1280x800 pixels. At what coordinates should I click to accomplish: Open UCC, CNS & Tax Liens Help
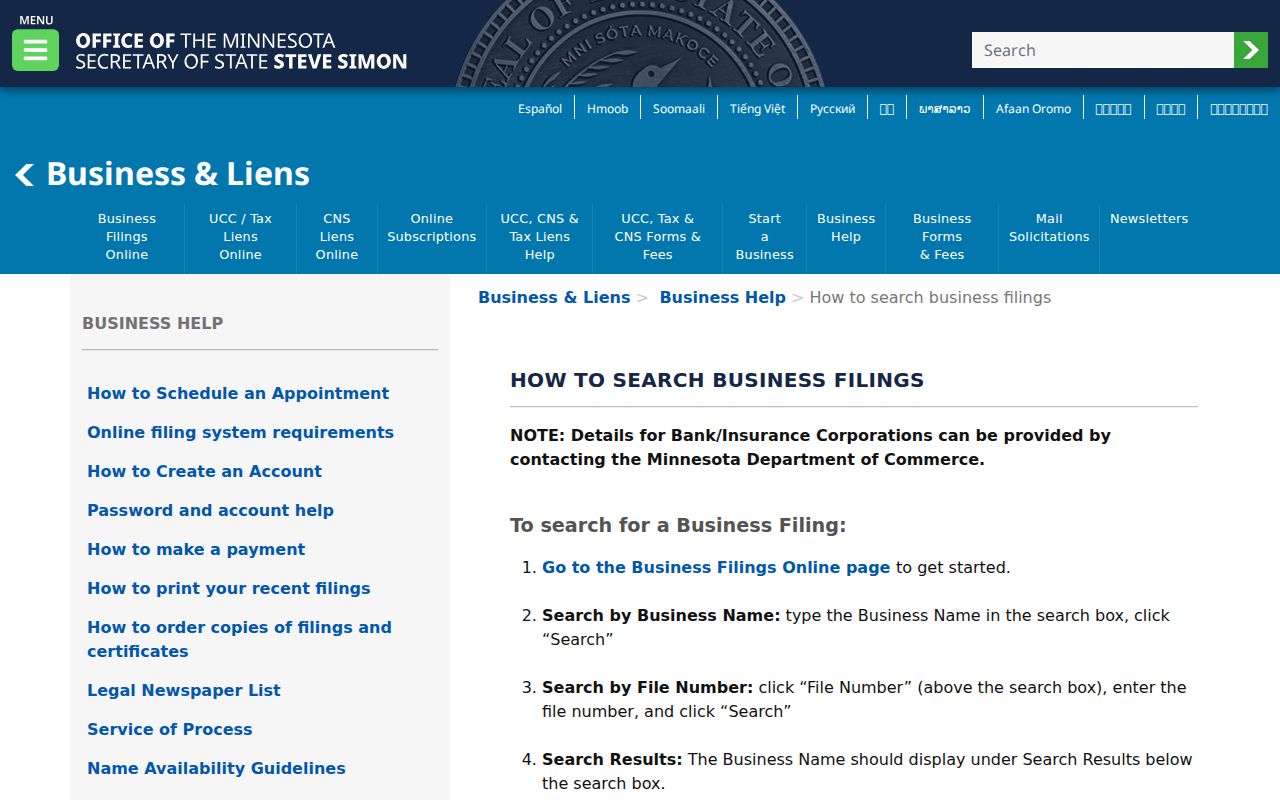tap(540, 237)
